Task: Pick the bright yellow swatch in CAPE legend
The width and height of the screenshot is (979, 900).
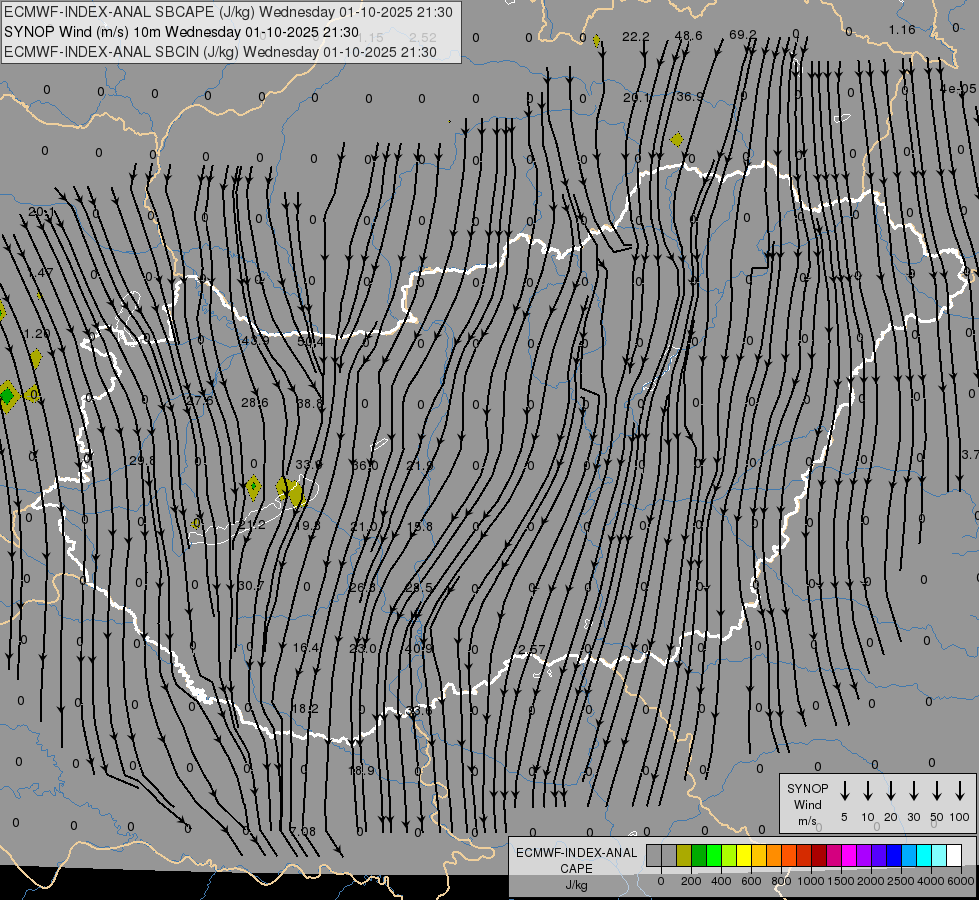Action: click(x=744, y=855)
